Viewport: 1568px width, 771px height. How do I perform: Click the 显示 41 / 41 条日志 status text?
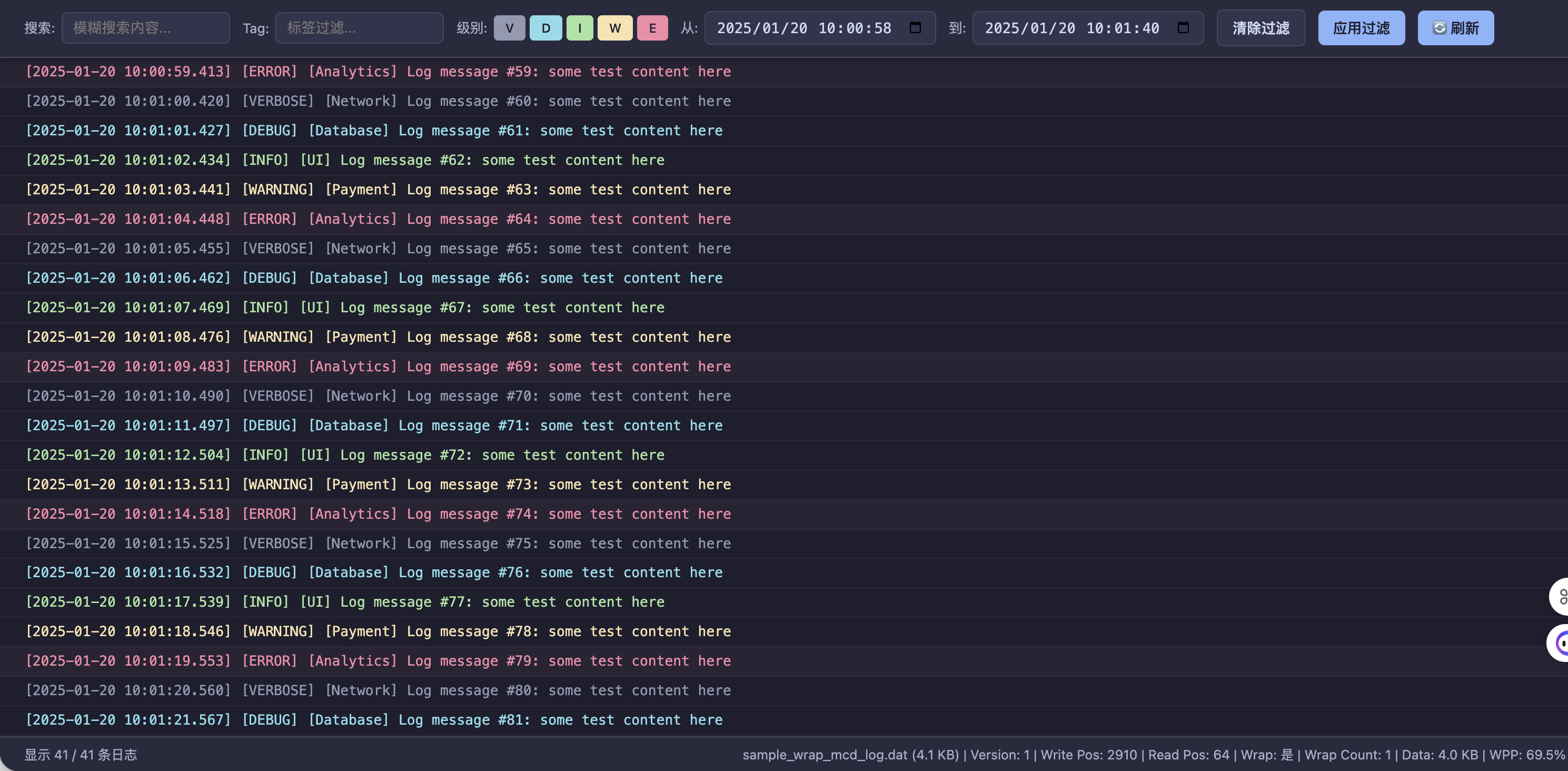(81, 755)
